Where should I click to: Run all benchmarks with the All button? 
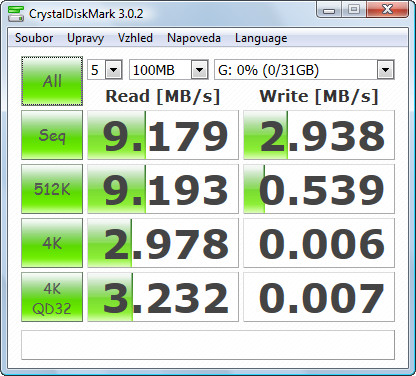click(x=52, y=81)
